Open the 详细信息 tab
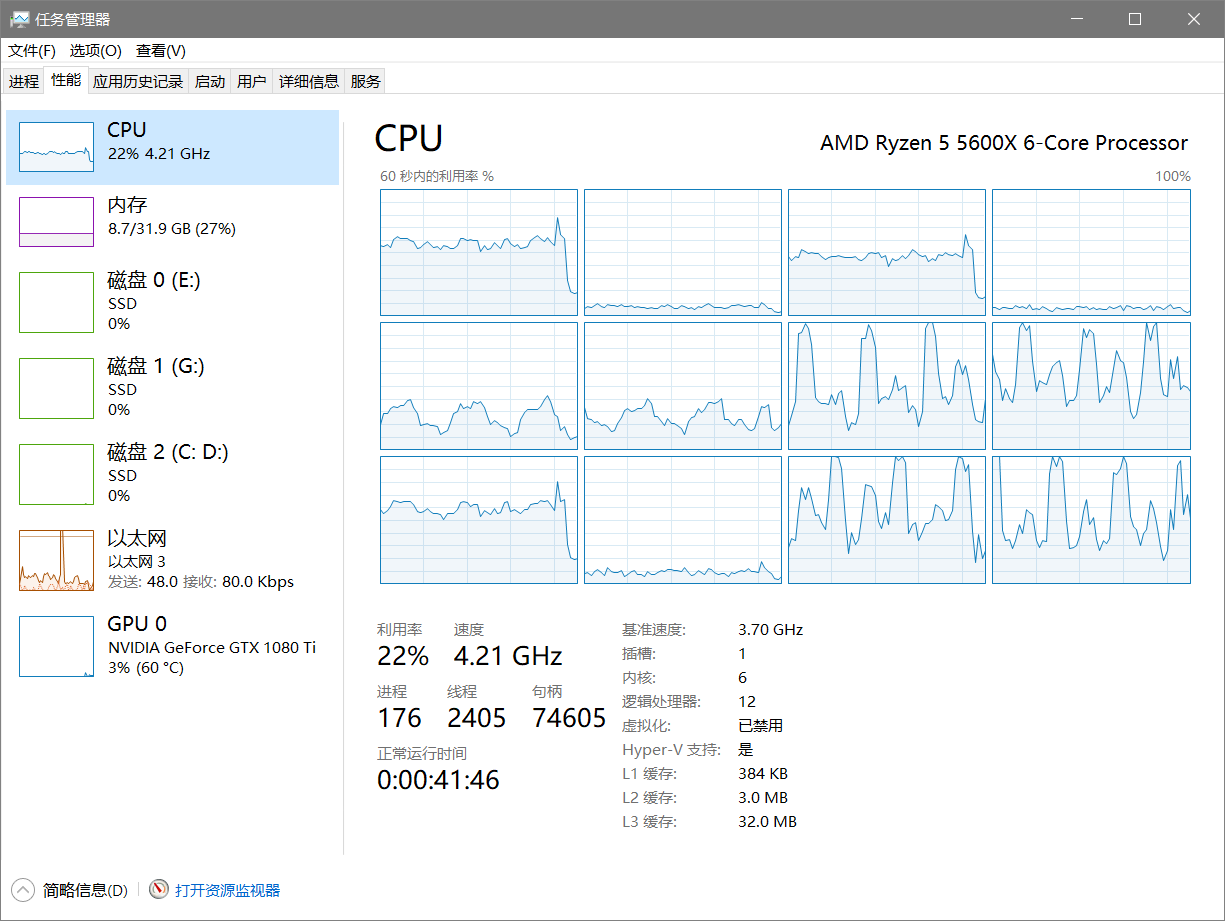 pyautogui.click(x=309, y=82)
